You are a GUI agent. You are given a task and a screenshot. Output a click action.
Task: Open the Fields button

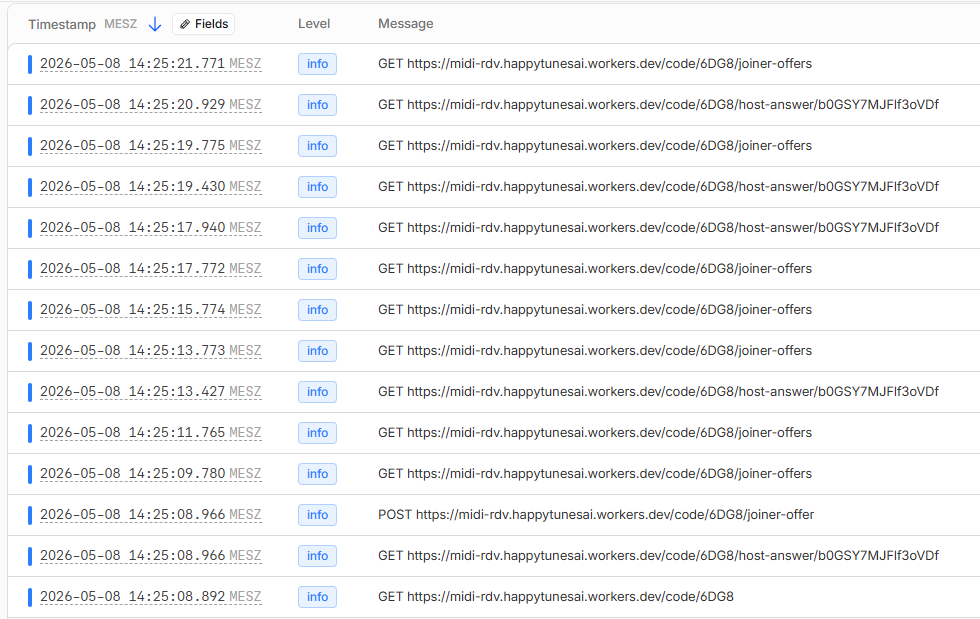[x=204, y=24]
